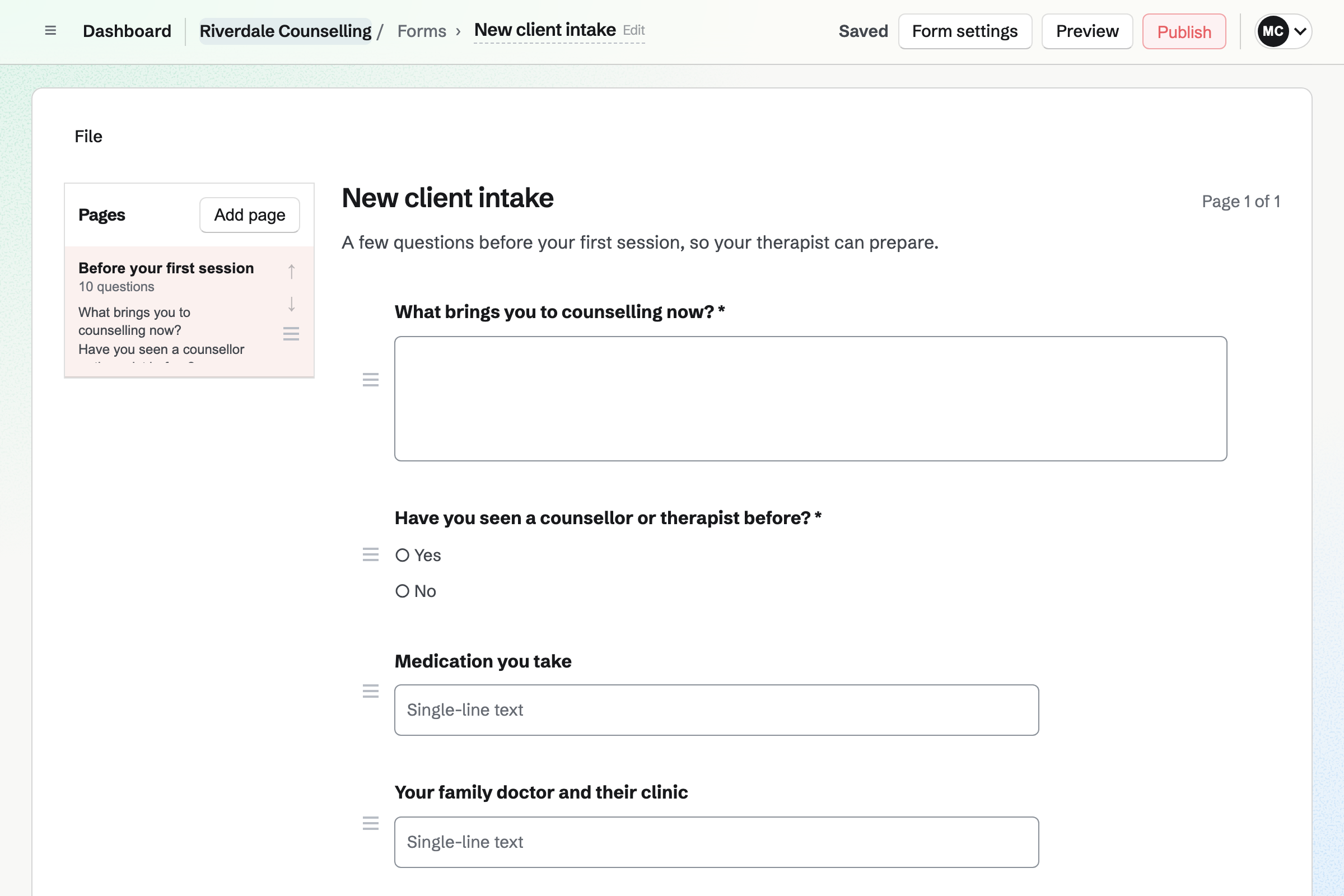1344x896 pixels.
Task: Edit the form name 'New client intake'
Action: pos(559,30)
